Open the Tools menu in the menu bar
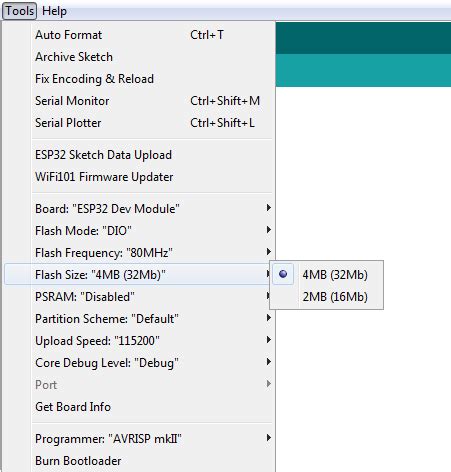This screenshot has width=451, height=472. click(19, 11)
